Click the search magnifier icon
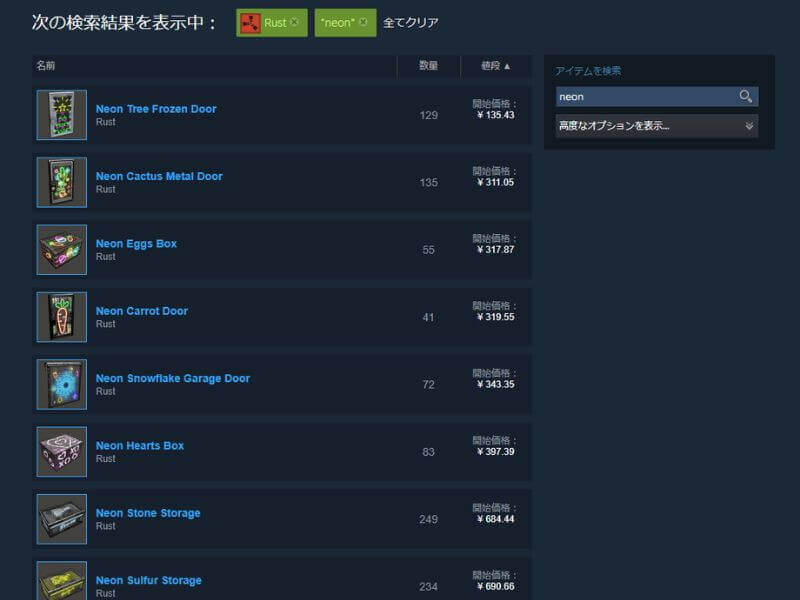 coord(745,96)
